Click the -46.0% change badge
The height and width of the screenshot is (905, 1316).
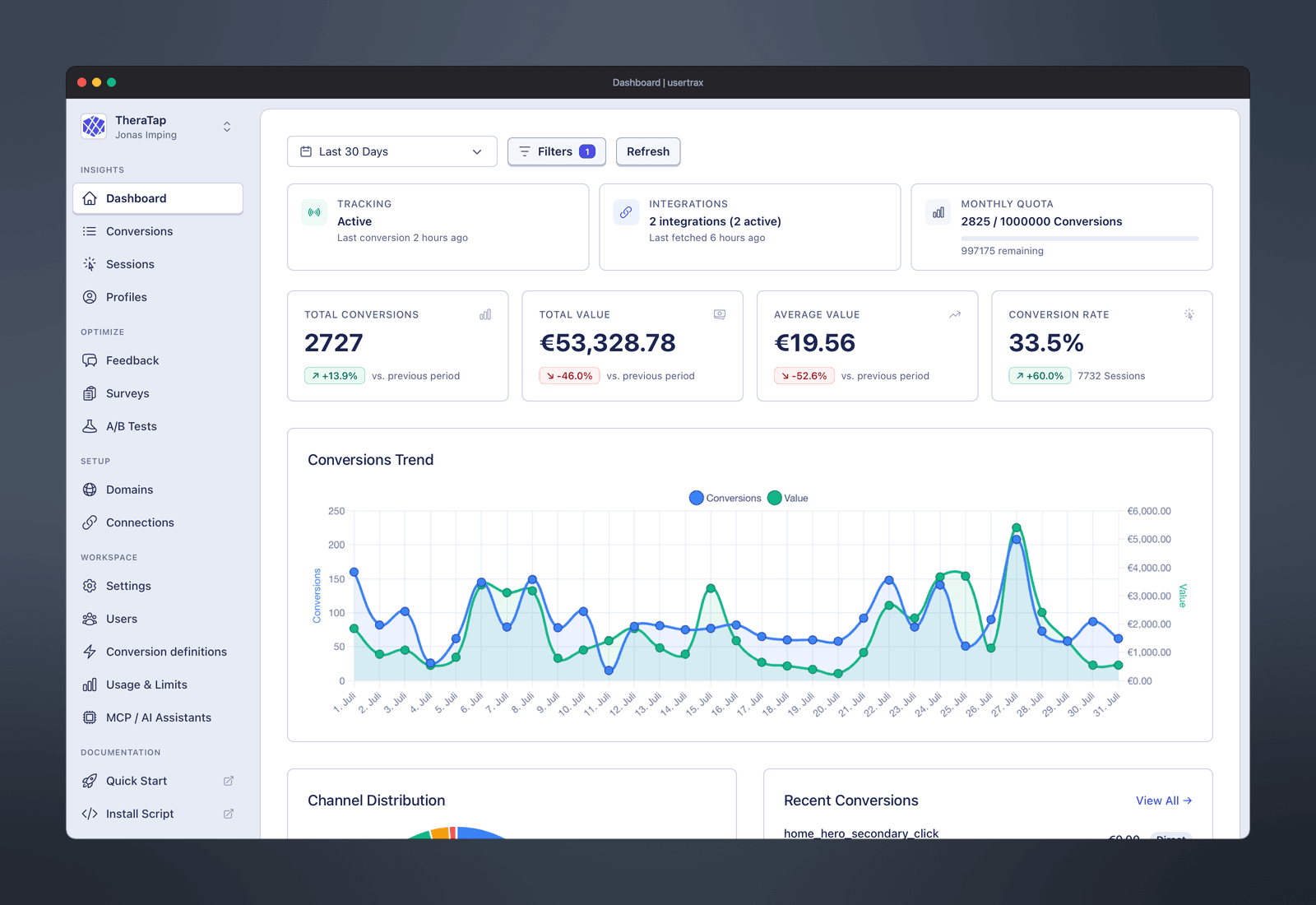[x=569, y=376]
